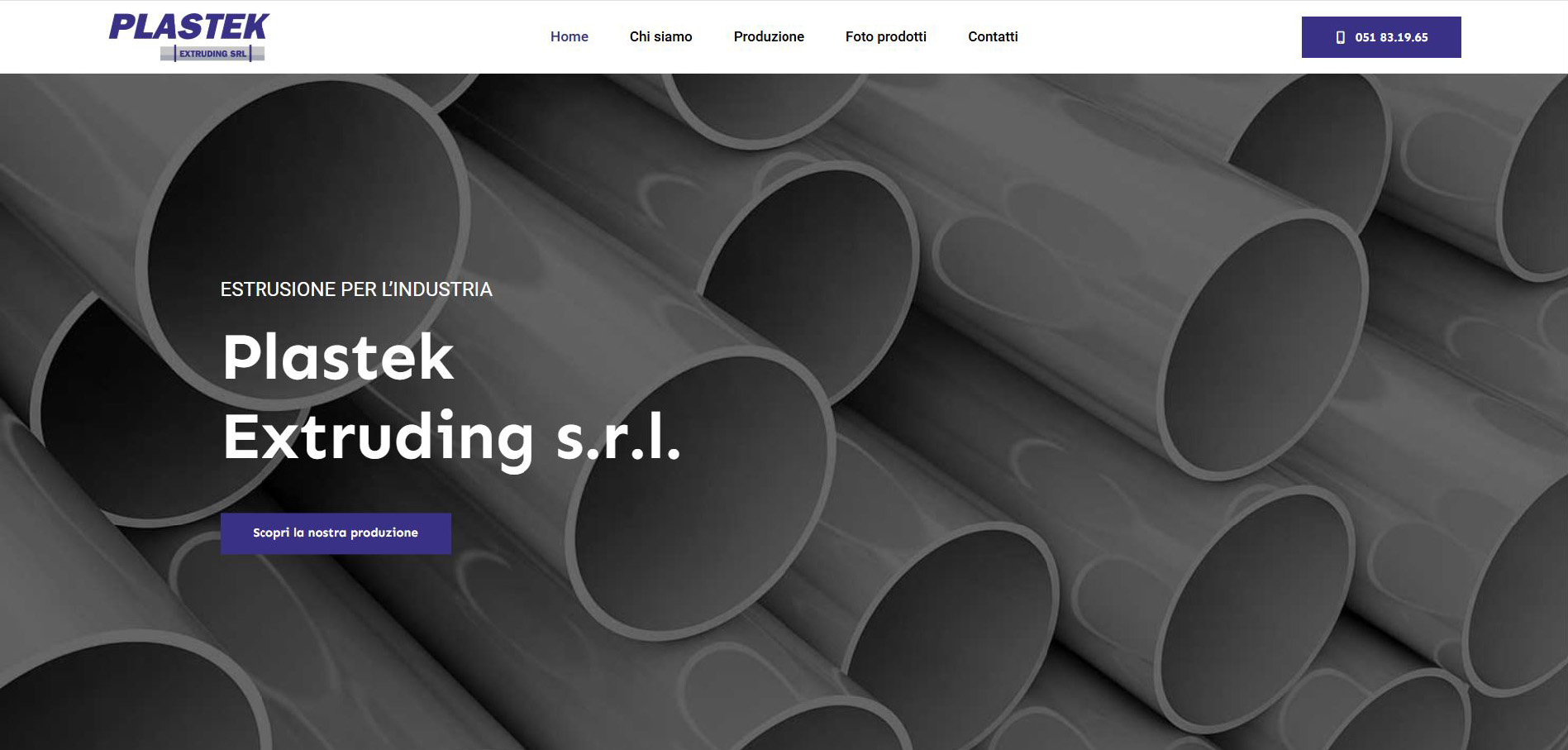Image resolution: width=1568 pixels, height=750 pixels.
Task: Open the Produzione menu item
Action: [x=769, y=36]
